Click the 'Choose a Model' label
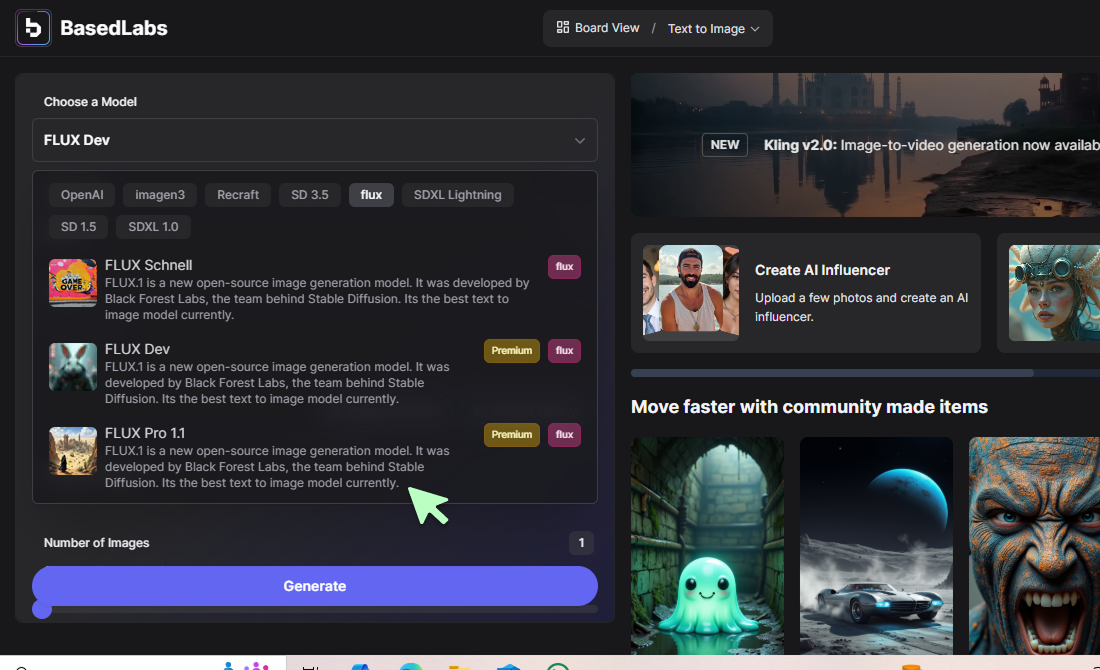The height and width of the screenshot is (670, 1100). click(90, 102)
